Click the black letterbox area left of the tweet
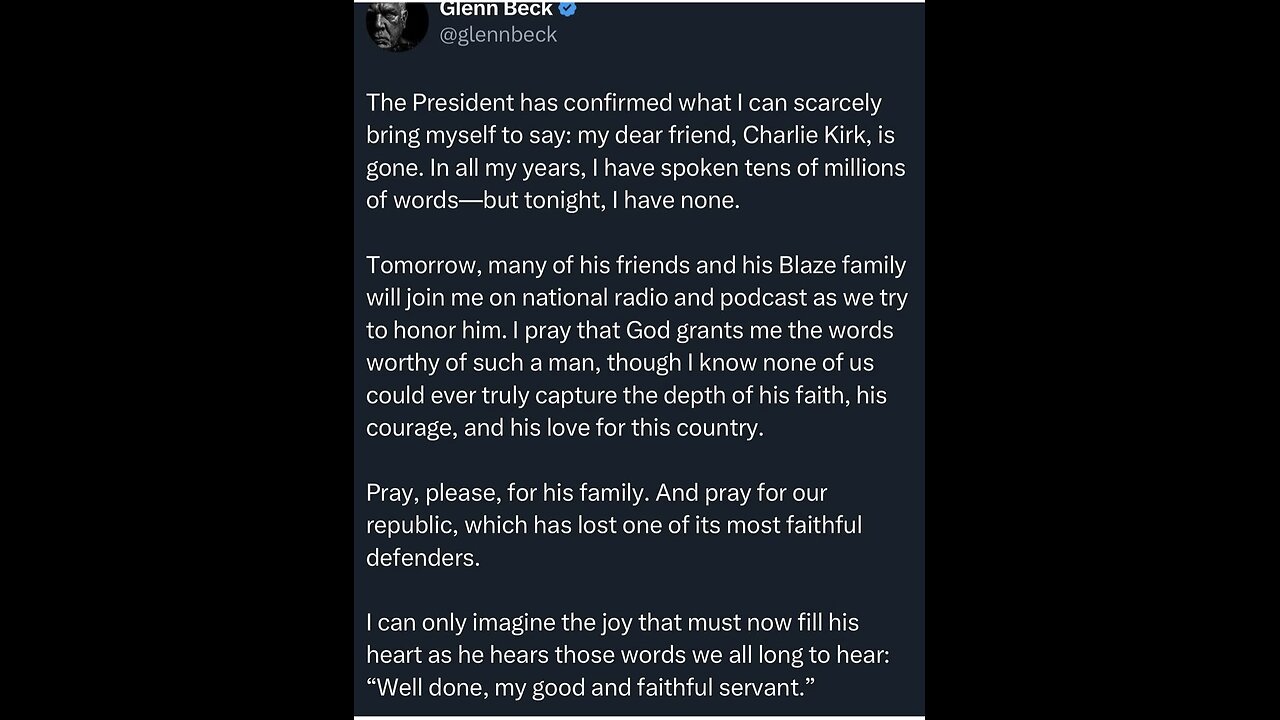This screenshot has height=720, width=1280. pyautogui.click(x=177, y=360)
